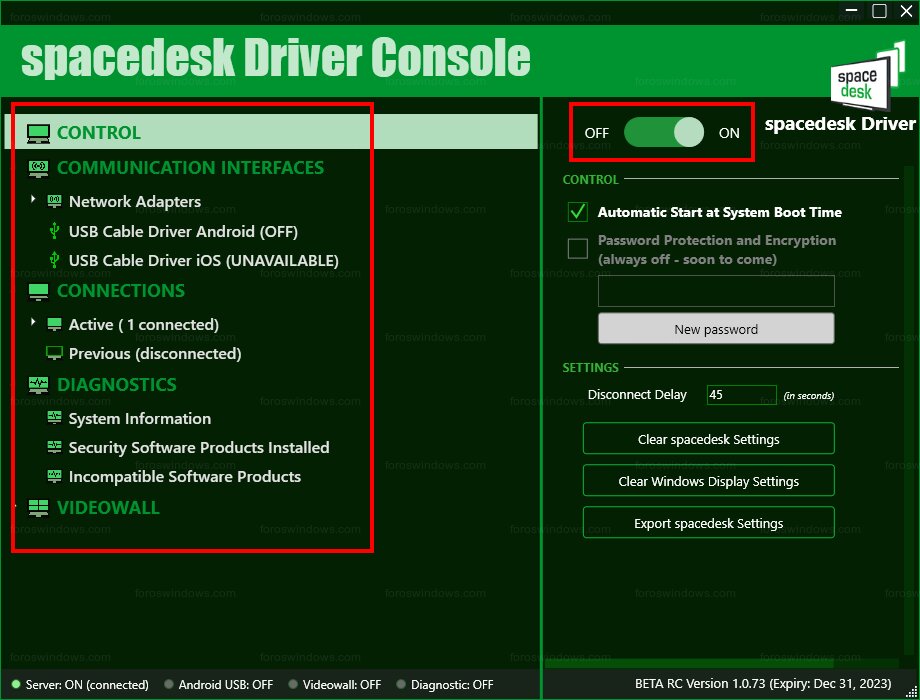Click Clear Windows Display Settings button
This screenshot has width=920, height=700.
708,481
